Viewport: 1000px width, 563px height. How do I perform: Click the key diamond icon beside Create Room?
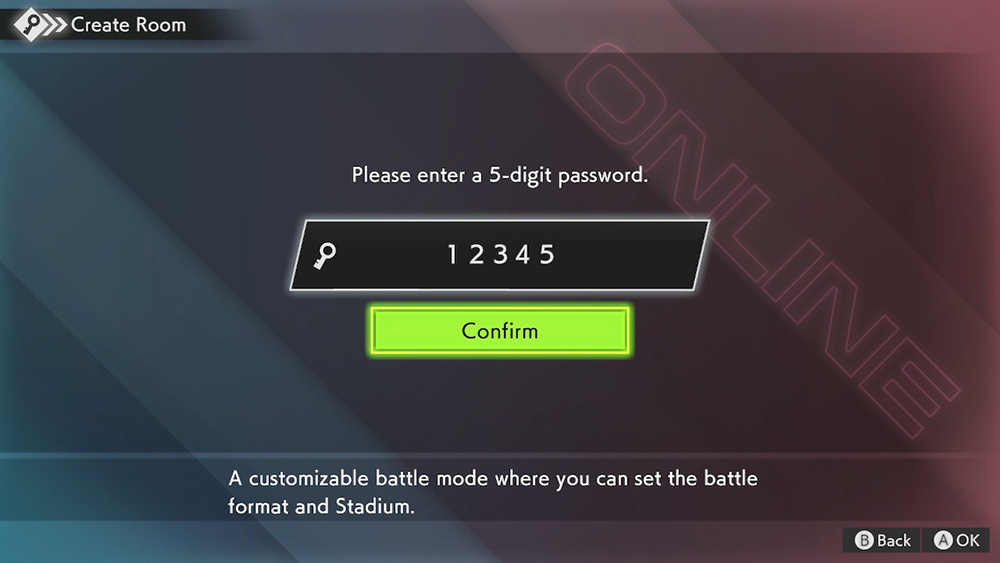29,25
